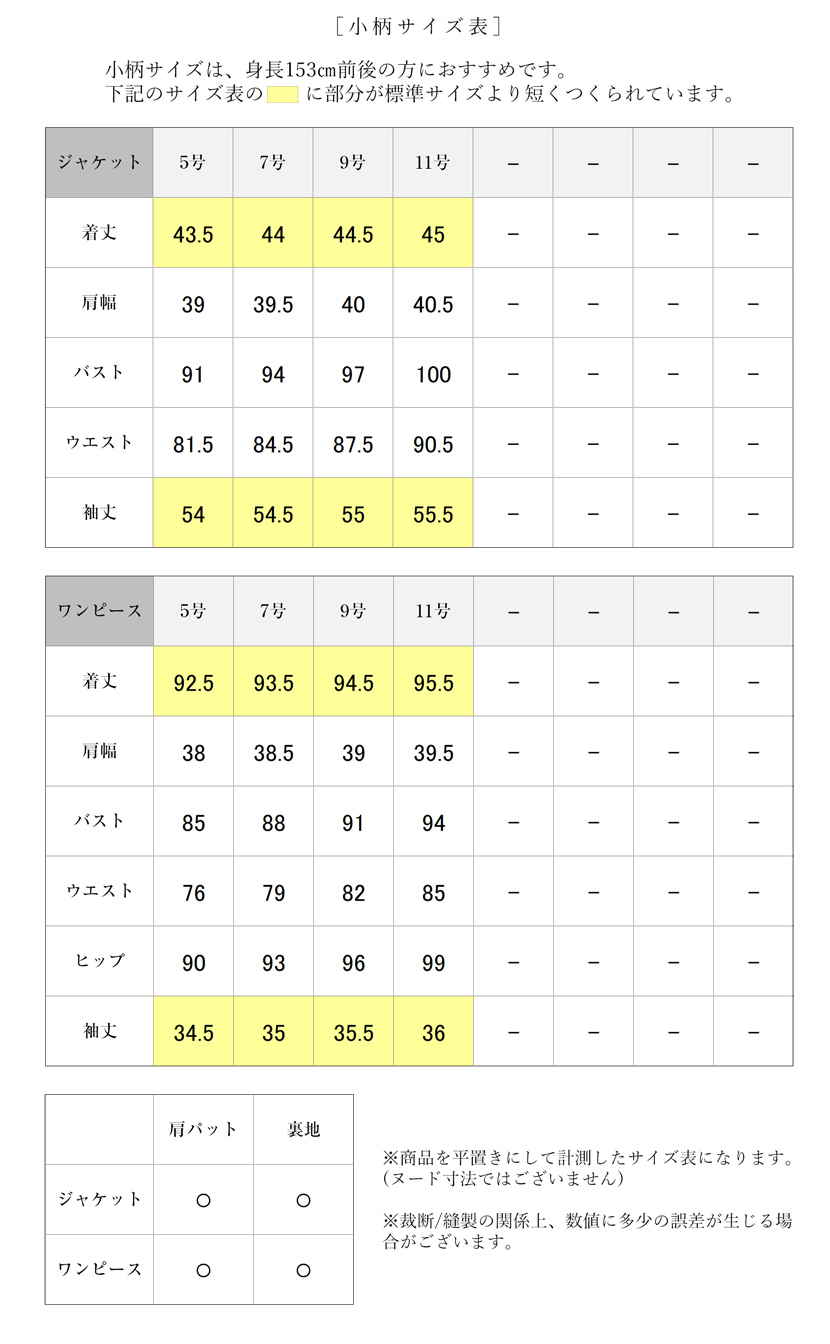Click the 肩パット column header

203,1130
